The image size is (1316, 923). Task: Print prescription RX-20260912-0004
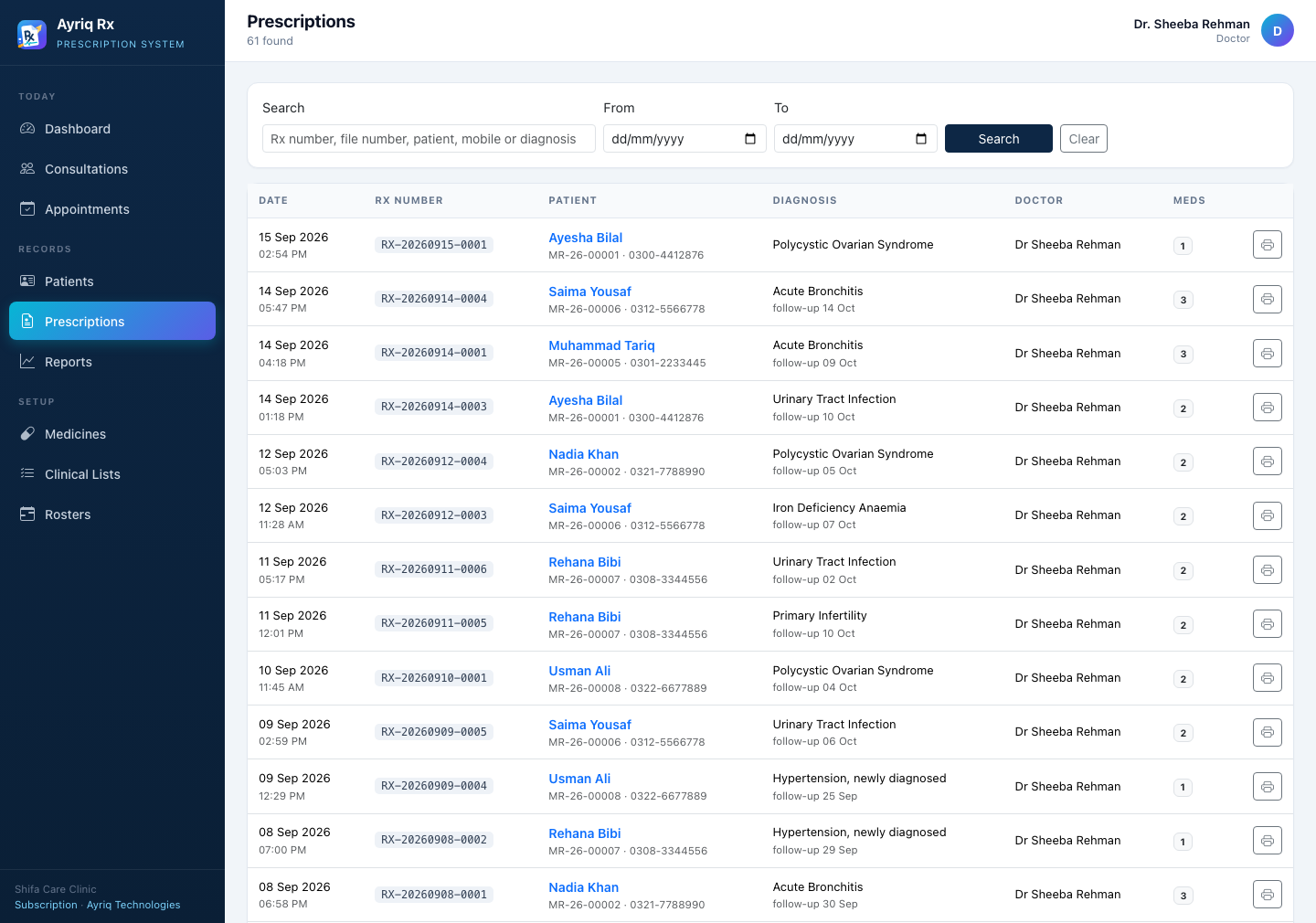click(x=1268, y=461)
